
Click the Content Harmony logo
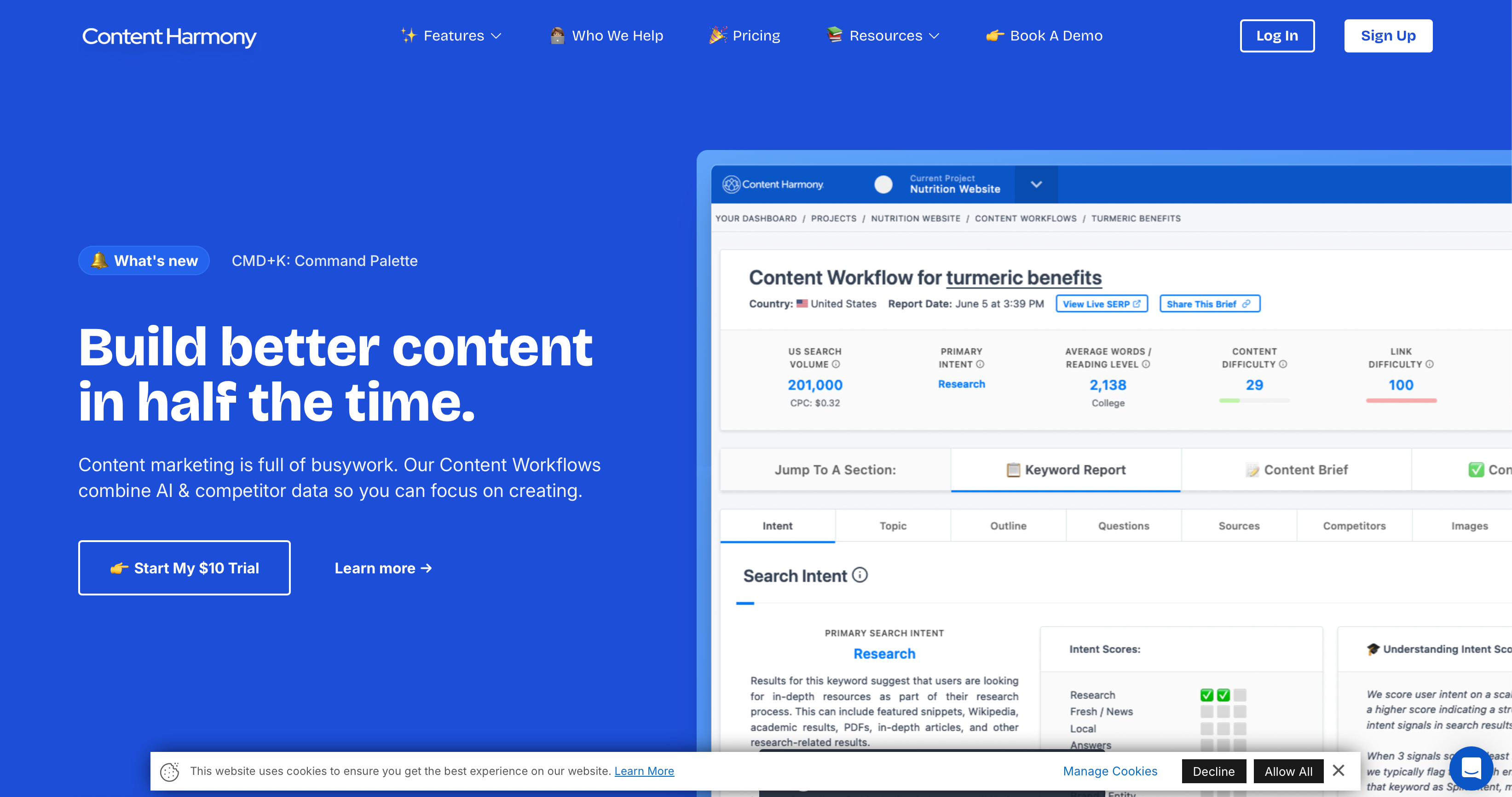(x=169, y=36)
